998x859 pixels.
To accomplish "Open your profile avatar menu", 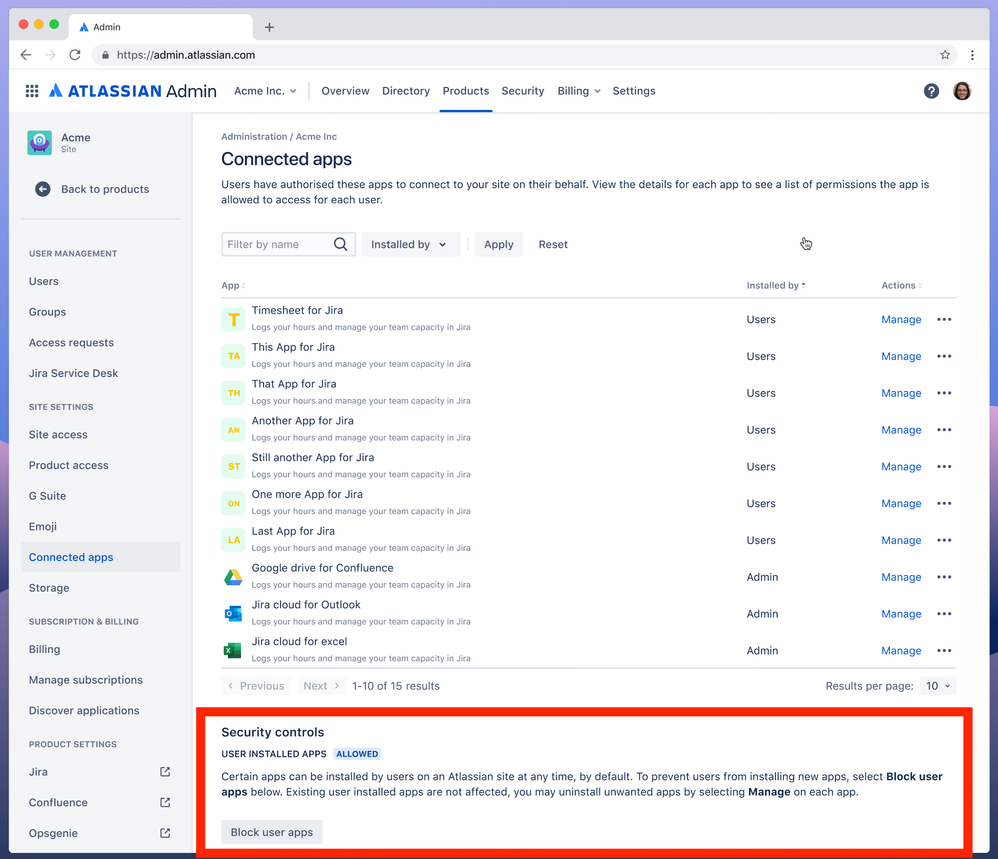I will pyautogui.click(x=961, y=90).
